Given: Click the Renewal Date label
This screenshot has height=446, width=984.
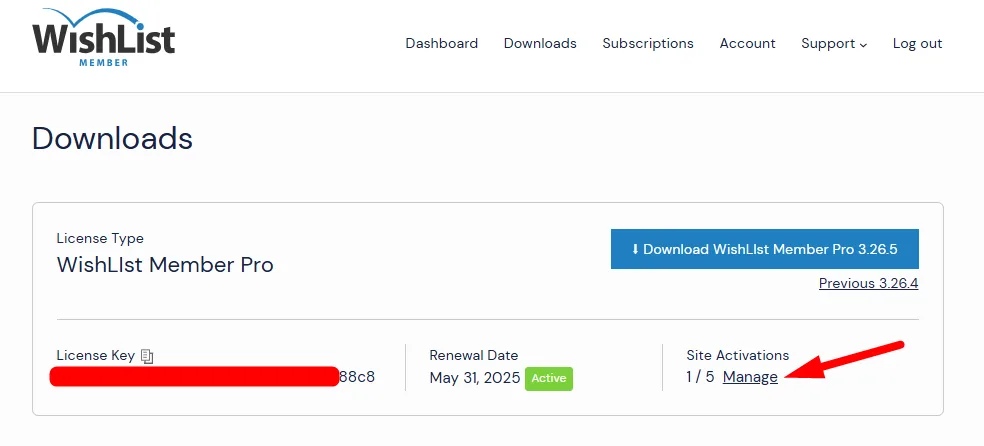Looking at the screenshot, I should pyautogui.click(x=474, y=355).
